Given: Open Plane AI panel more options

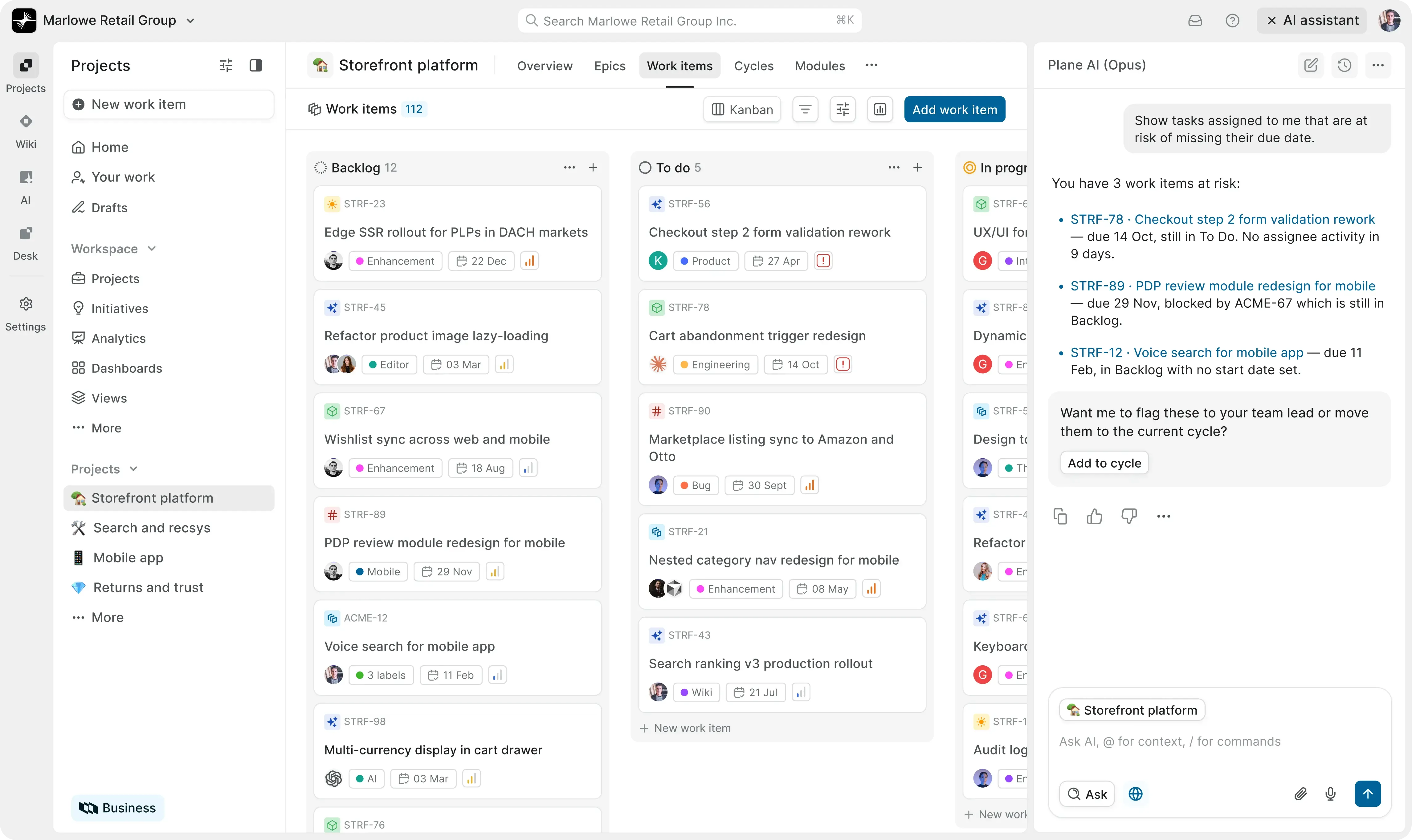Looking at the screenshot, I should (x=1378, y=65).
